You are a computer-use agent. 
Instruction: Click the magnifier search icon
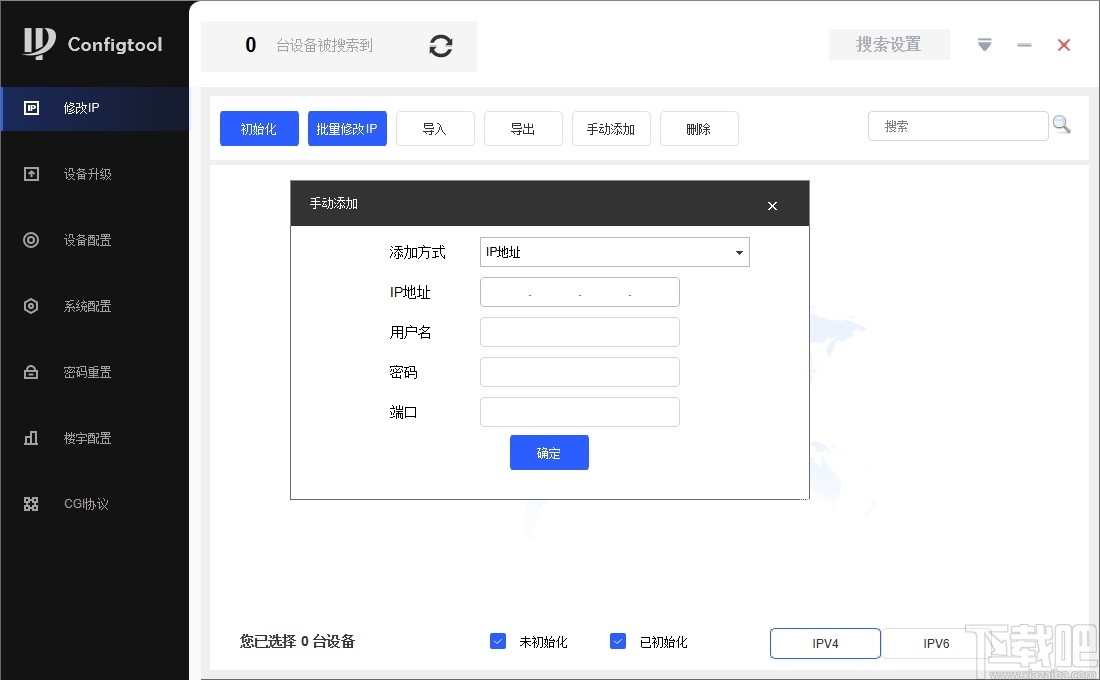coord(1062,124)
